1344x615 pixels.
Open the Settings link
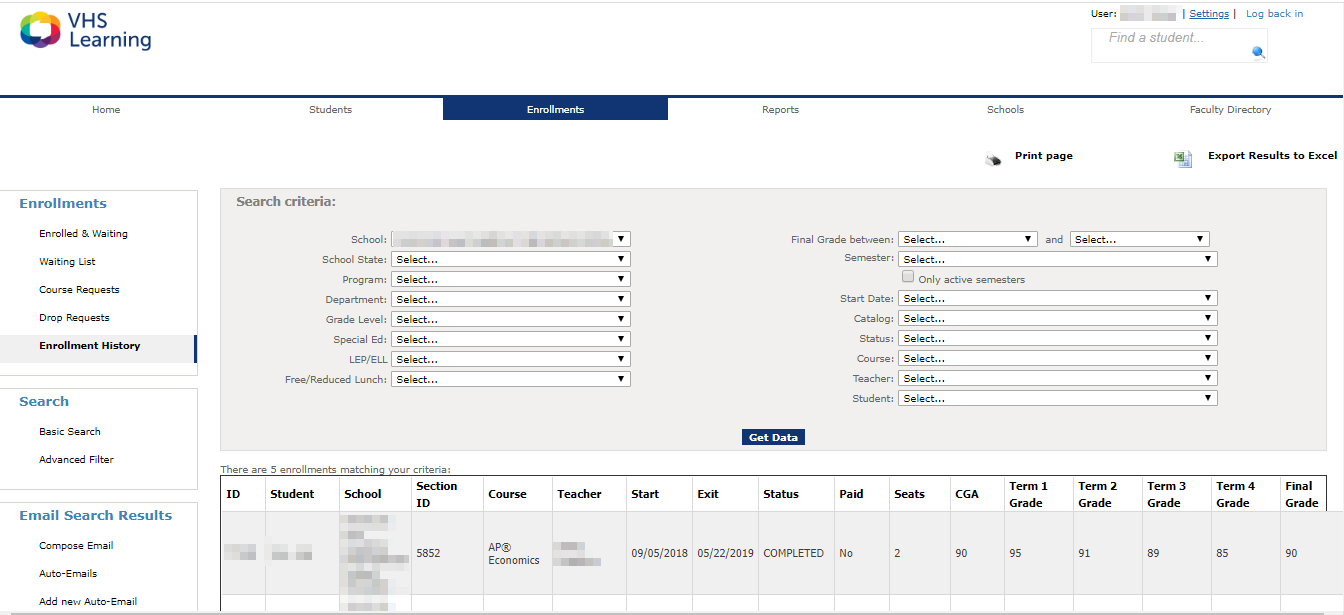[1209, 14]
